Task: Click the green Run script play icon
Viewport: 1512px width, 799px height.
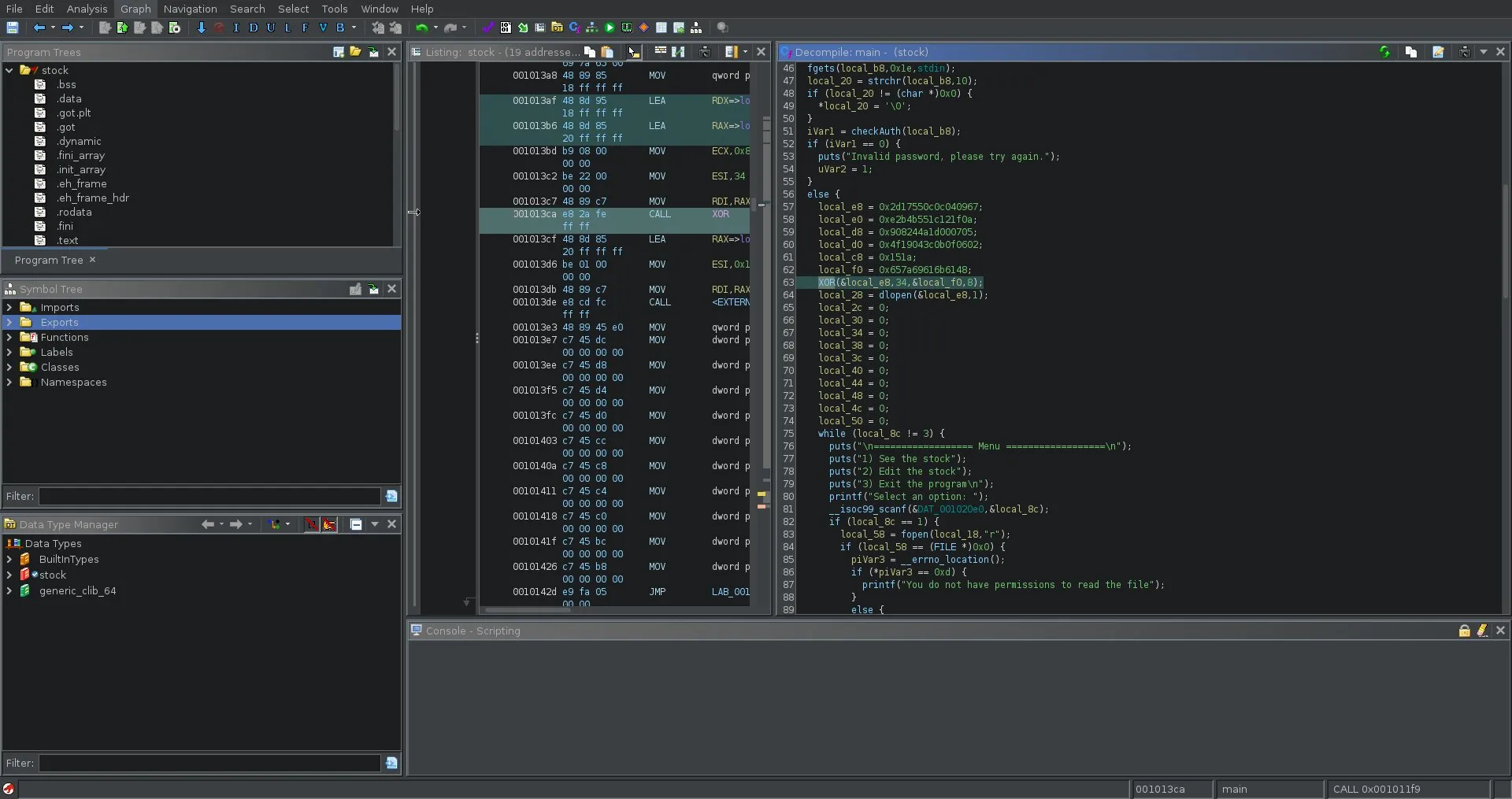Action: coord(610,28)
